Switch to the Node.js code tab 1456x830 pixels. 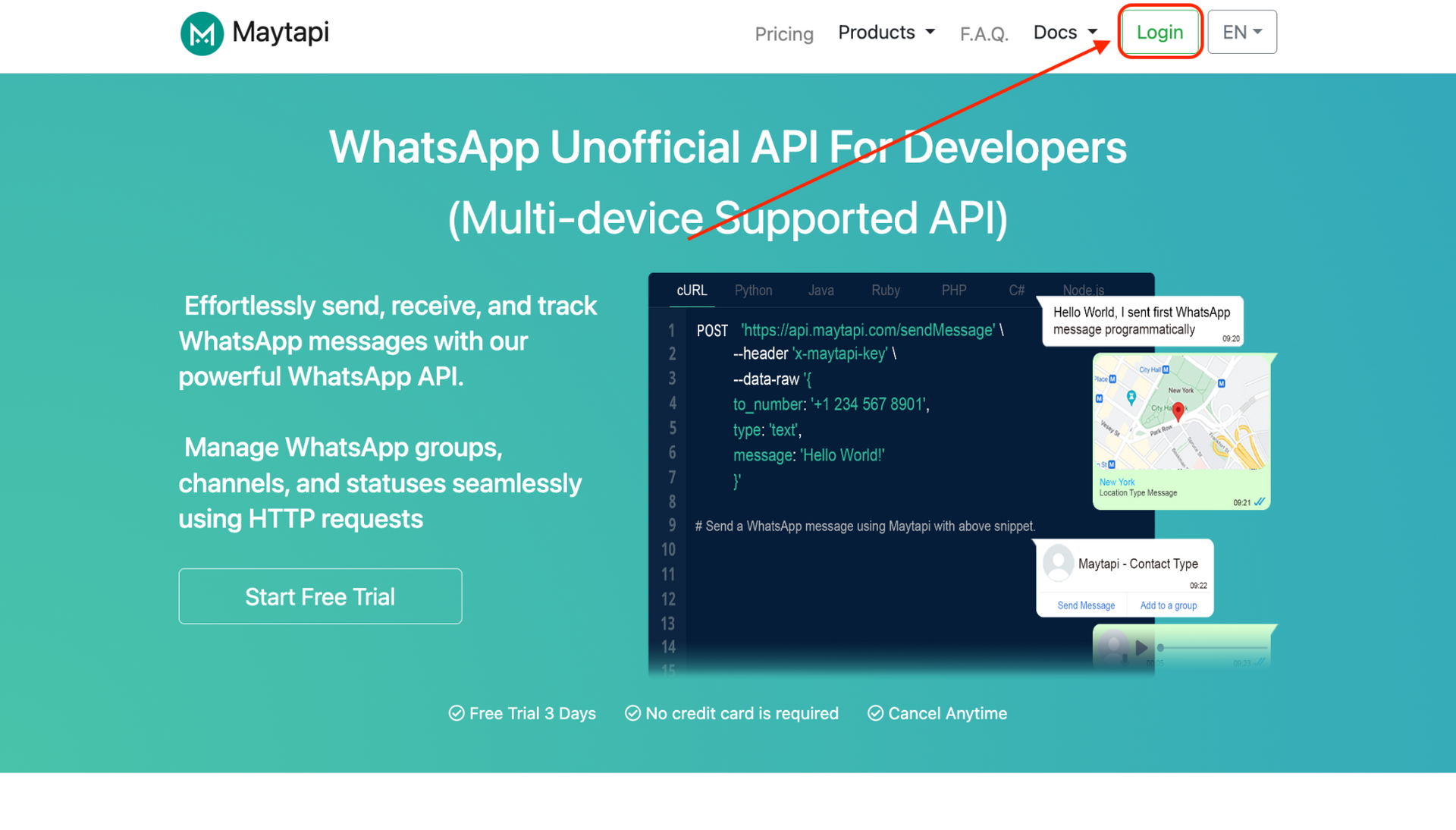[1083, 290]
